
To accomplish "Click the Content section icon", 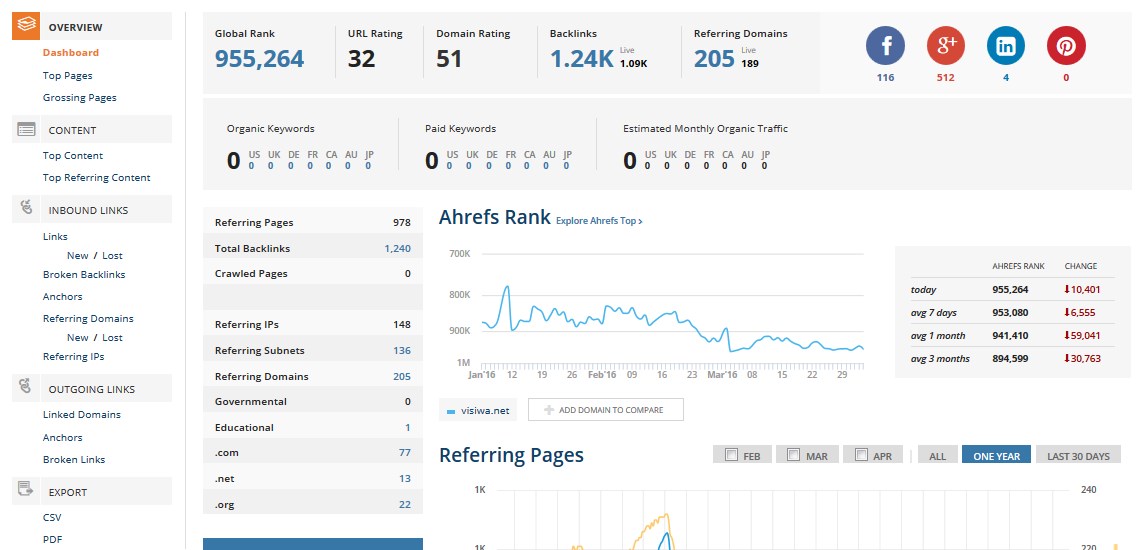I will coord(26,129).
